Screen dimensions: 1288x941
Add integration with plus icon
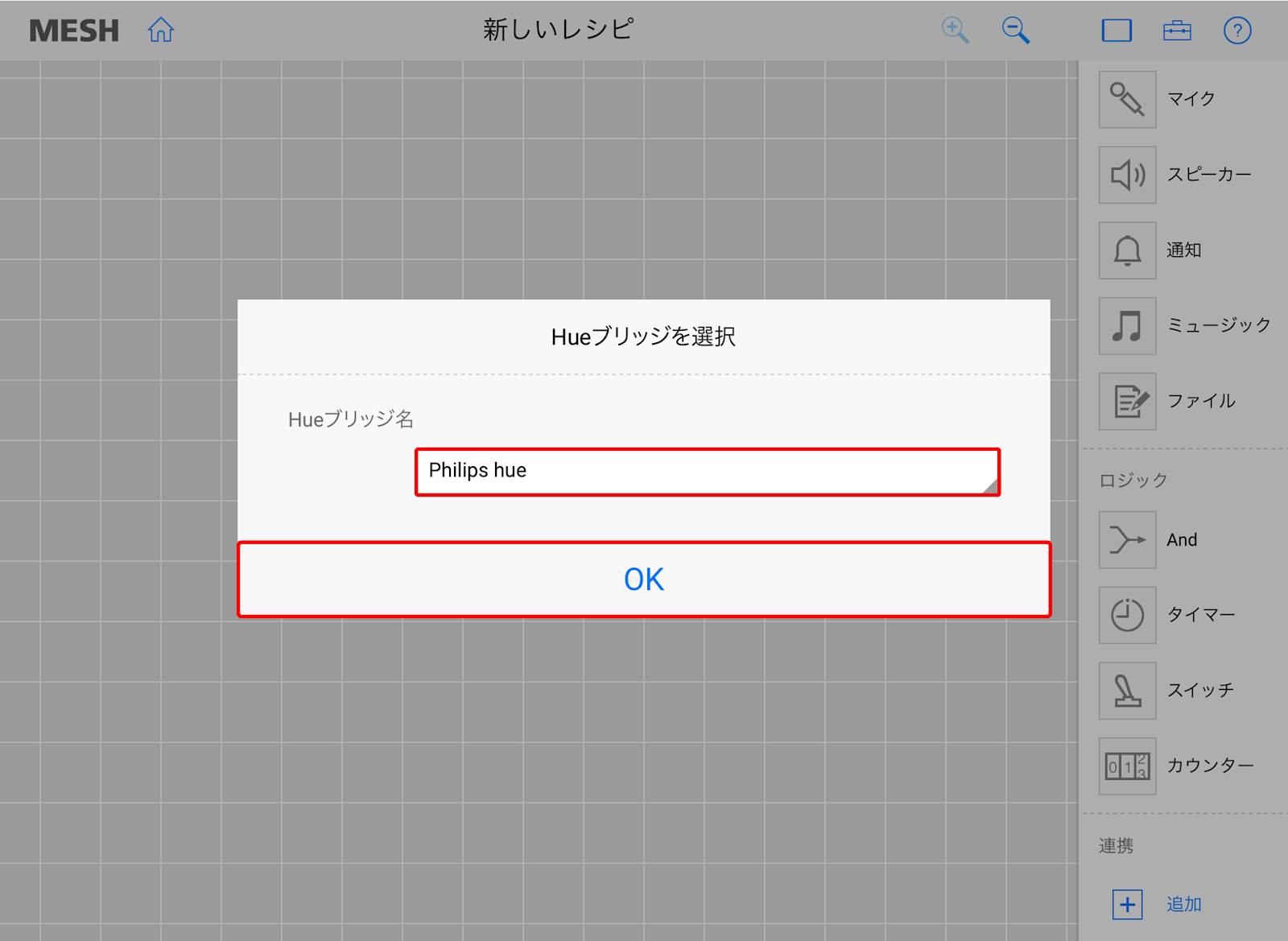1127,905
